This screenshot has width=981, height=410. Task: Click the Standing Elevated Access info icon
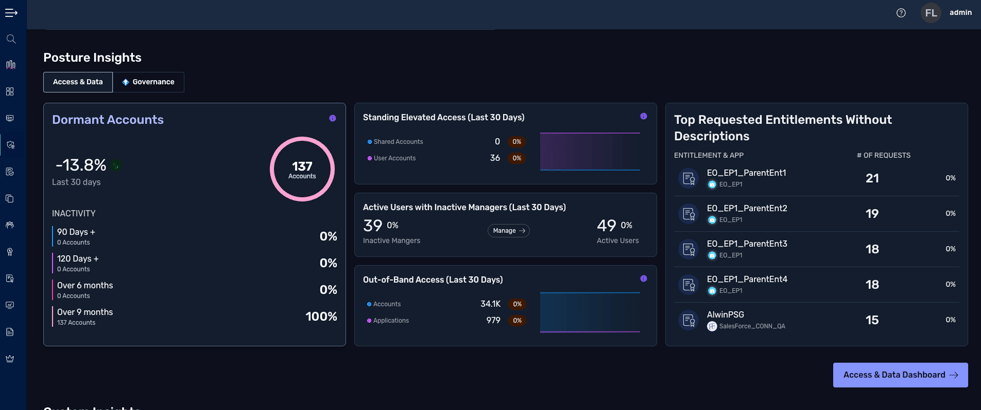click(643, 117)
